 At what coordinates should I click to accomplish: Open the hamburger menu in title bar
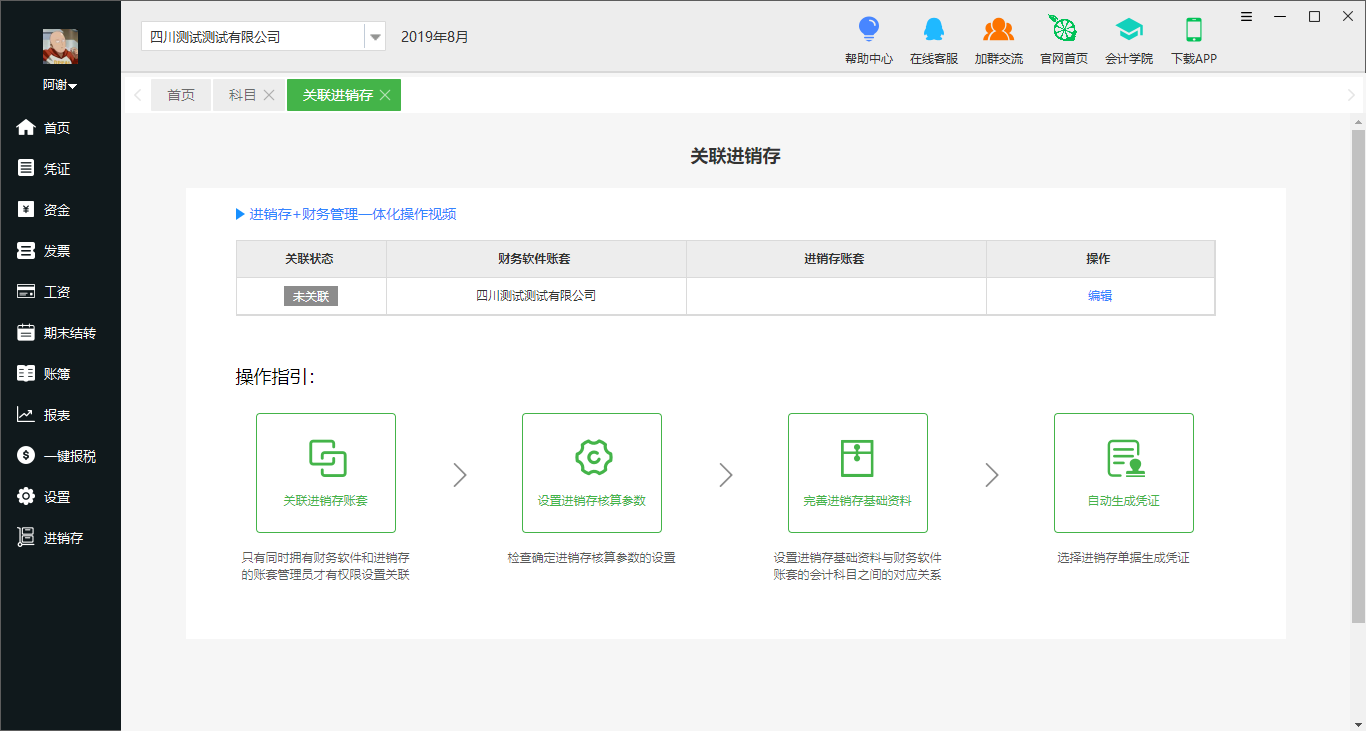[1246, 16]
